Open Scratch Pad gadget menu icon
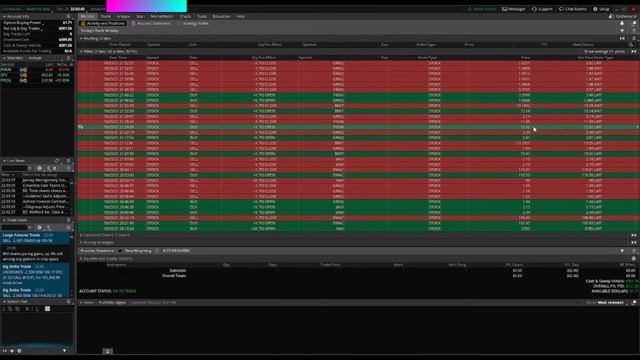This screenshot has width=640, height=360. coord(68,302)
